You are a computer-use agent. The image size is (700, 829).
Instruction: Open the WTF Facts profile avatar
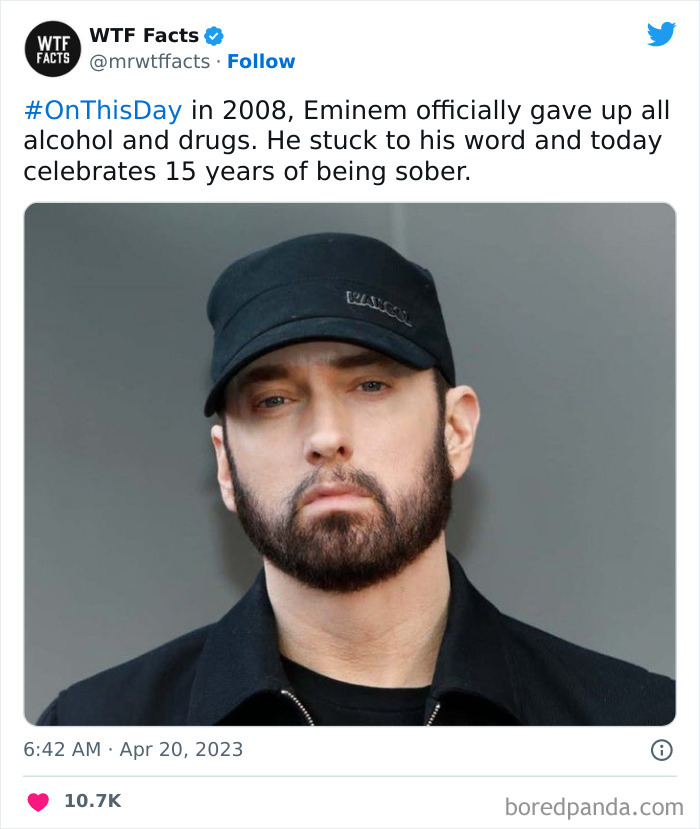[x=52, y=49]
